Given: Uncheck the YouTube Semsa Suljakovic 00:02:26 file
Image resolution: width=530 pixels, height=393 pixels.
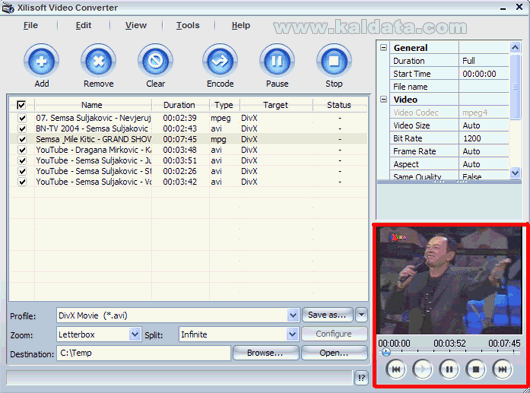Looking at the screenshot, I should click(22, 171).
